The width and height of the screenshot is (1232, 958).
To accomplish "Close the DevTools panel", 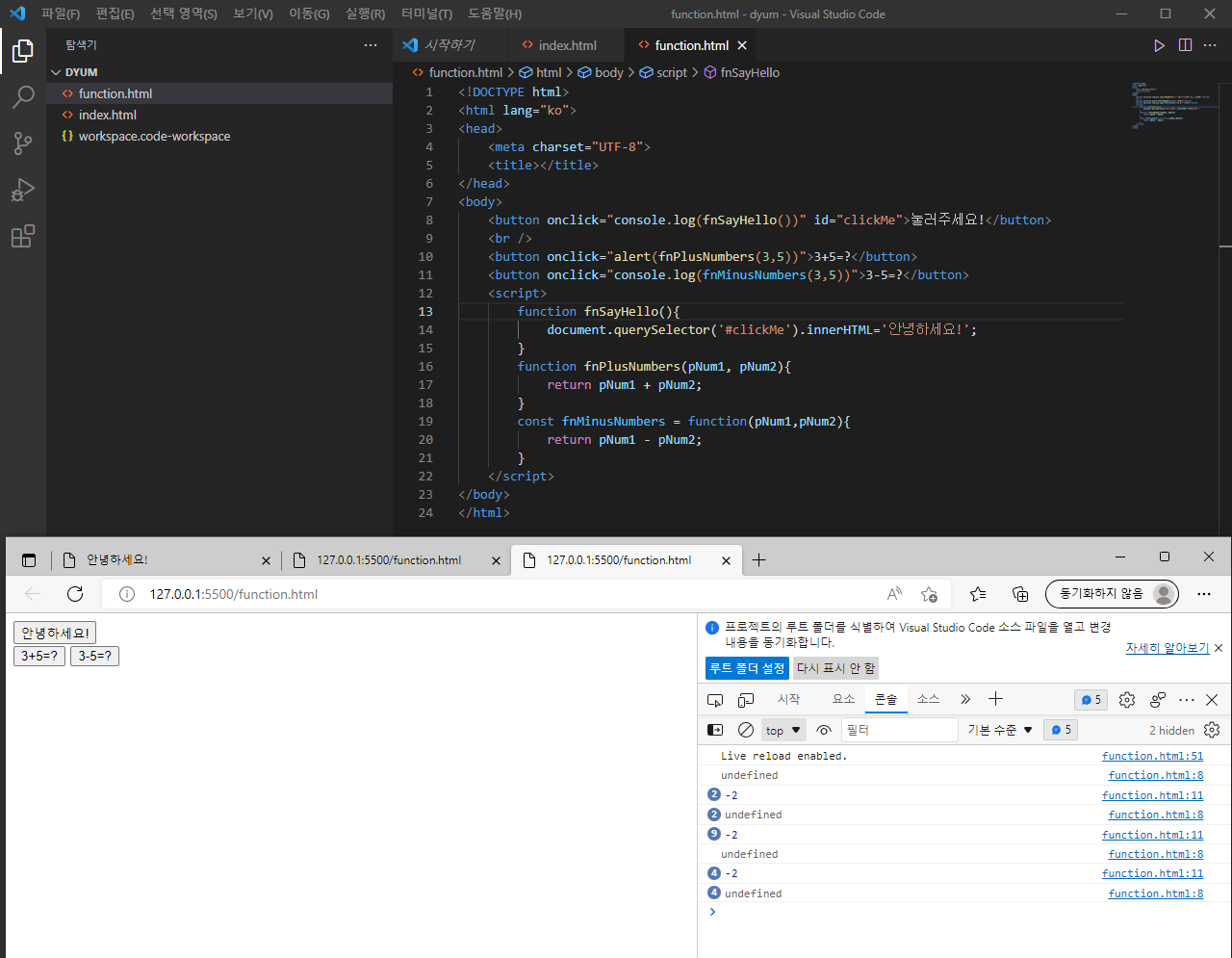I will point(1212,700).
